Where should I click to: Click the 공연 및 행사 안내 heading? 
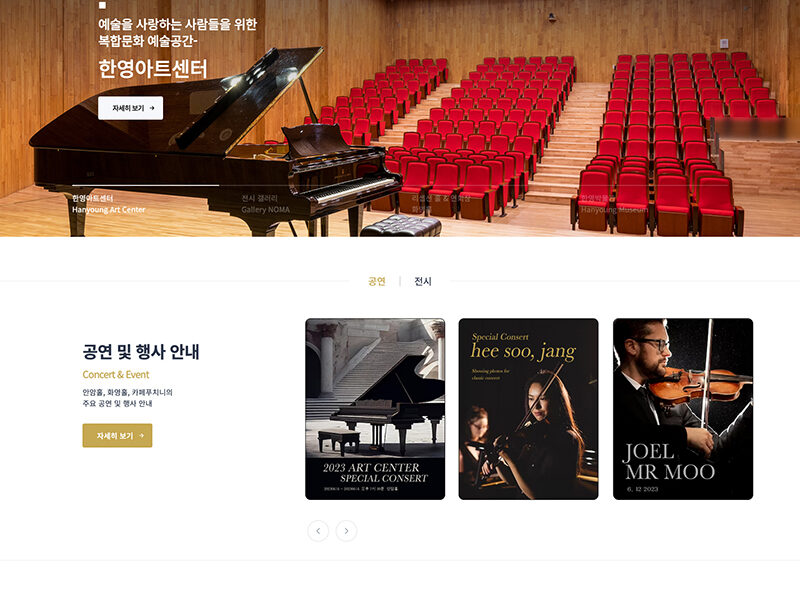[x=141, y=352]
